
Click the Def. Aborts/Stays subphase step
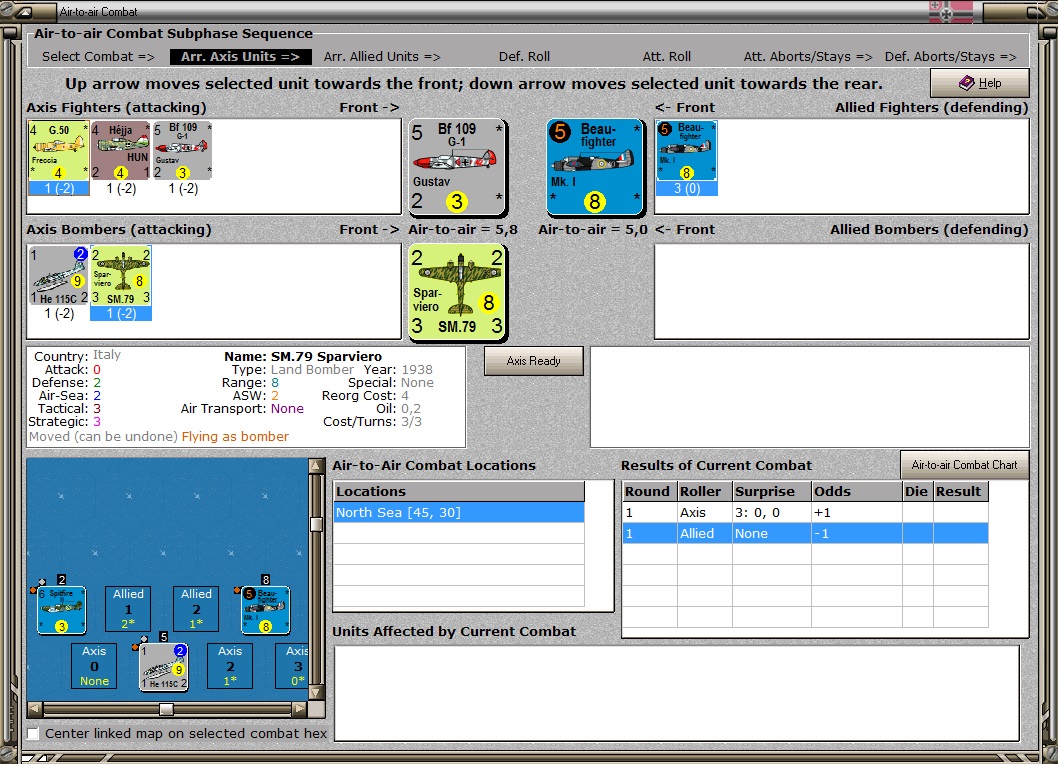[950, 57]
